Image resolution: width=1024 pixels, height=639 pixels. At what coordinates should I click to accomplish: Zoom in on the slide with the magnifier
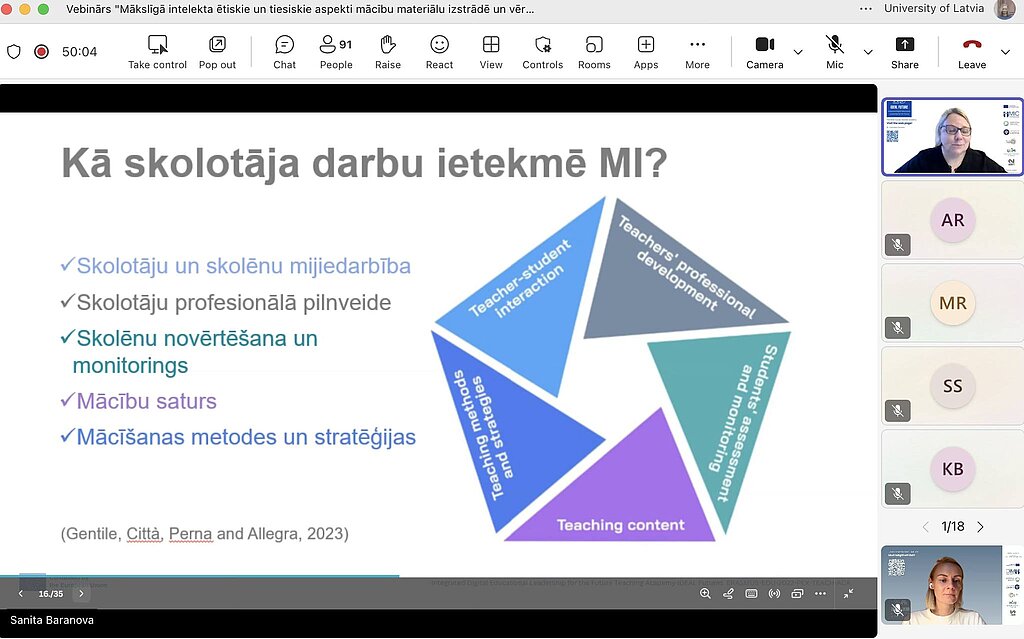pos(705,593)
